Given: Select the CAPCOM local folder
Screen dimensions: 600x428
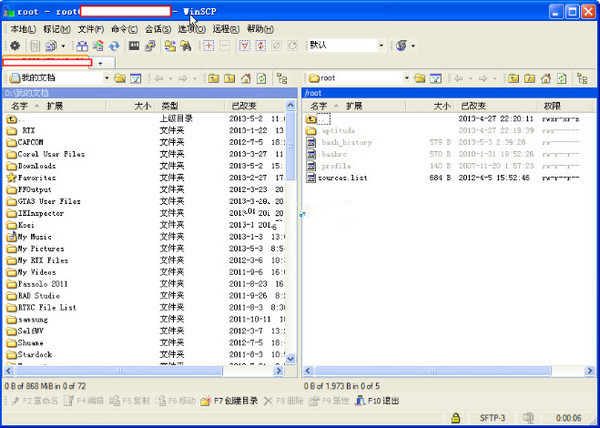Looking at the screenshot, I should [x=25, y=142].
